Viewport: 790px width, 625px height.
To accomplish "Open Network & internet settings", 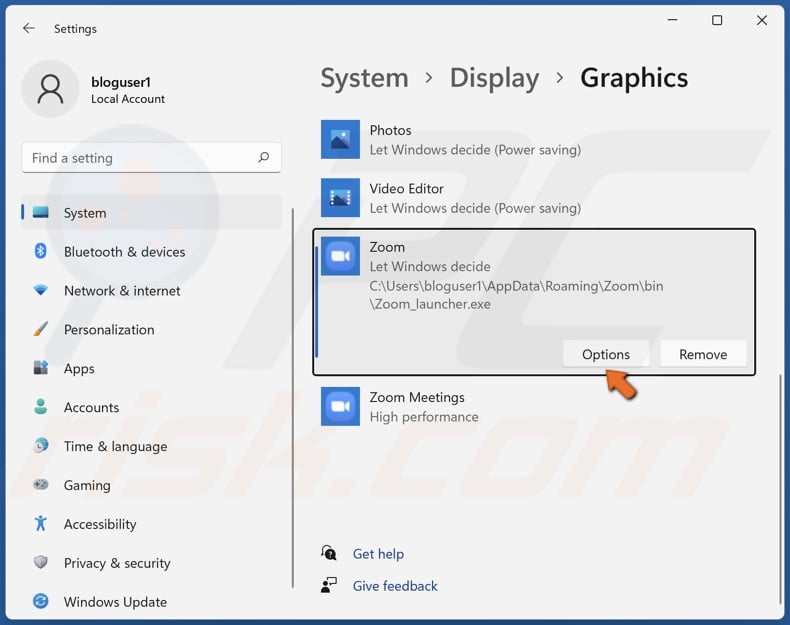I will [152, 291].
